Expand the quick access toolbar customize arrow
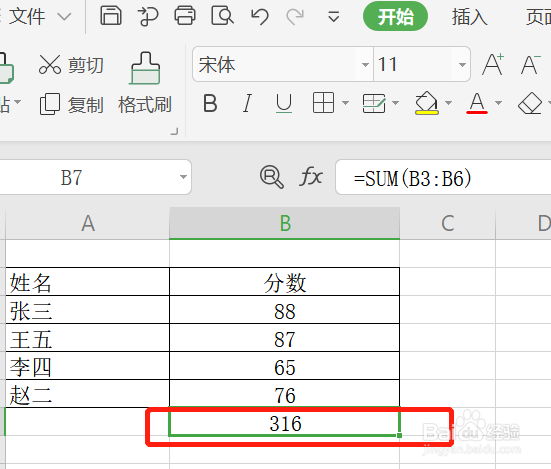This screenshot has width=551, height=469. click(333, 17)
